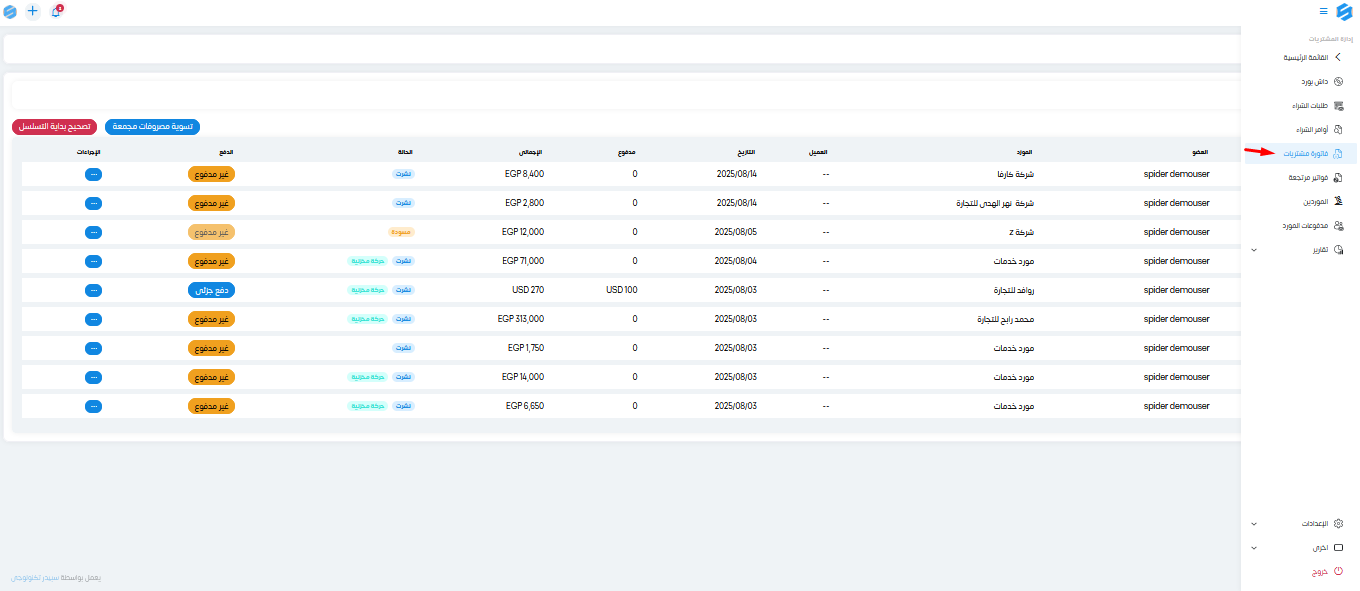This screenshot has width=1360, height=591.
Task: Click the purchase requests icon (طلبات الشراء)
Action: (1339, 105)
